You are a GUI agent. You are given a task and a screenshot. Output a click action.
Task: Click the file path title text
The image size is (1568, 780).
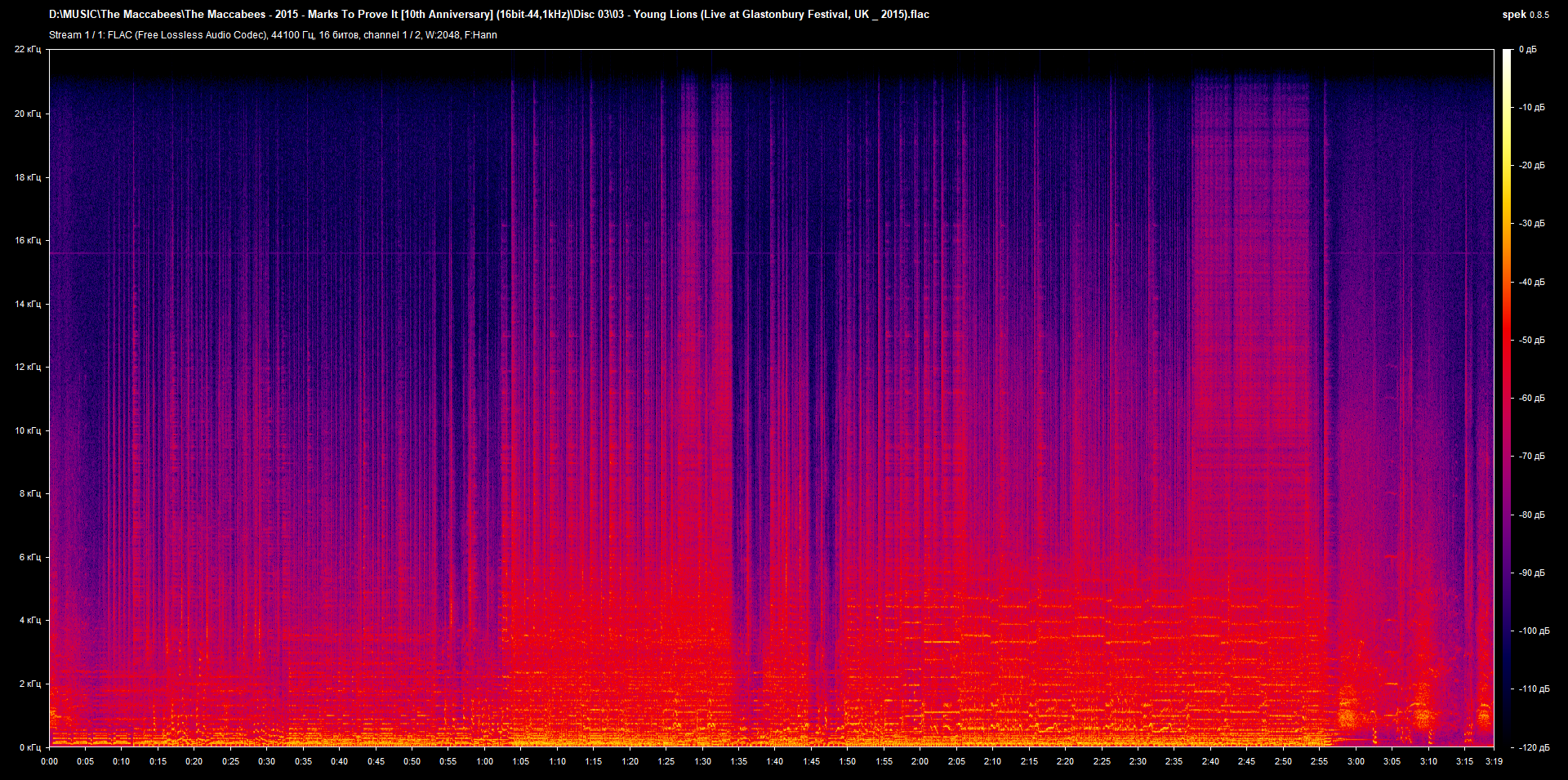coord(488,14)
